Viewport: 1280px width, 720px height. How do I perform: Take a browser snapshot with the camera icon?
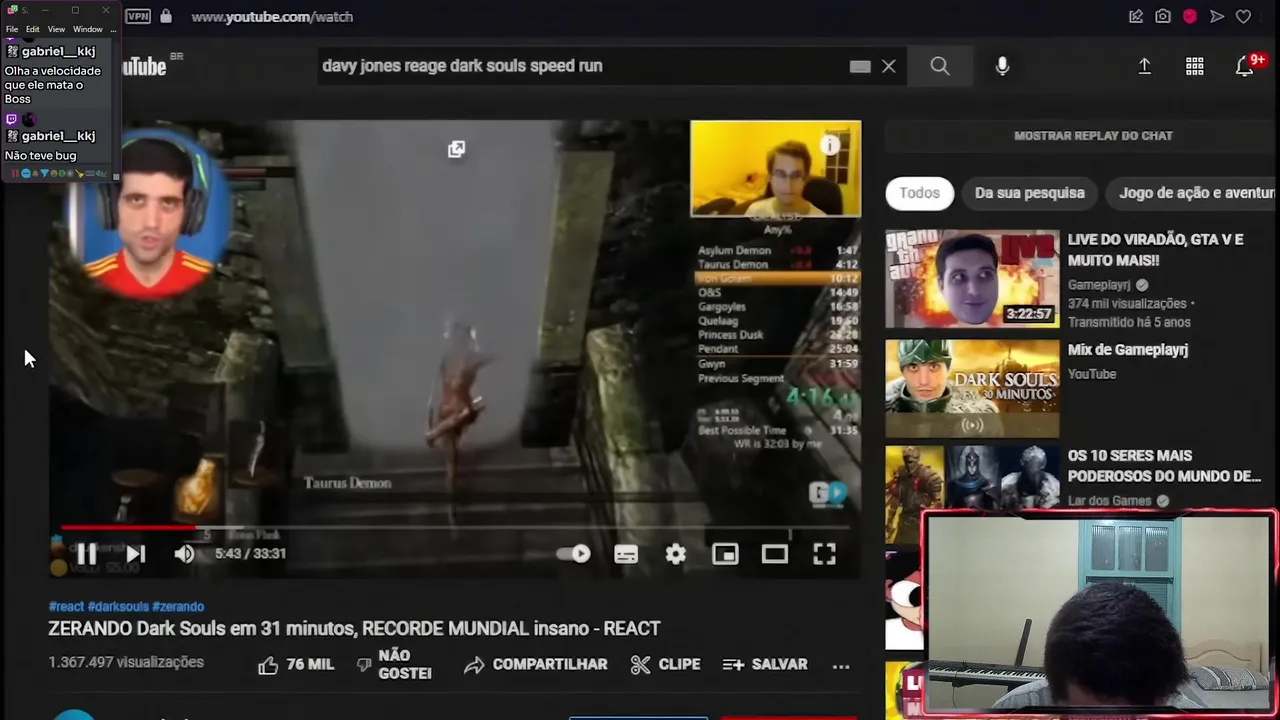pyautogui.click(x=1163, y=16)
